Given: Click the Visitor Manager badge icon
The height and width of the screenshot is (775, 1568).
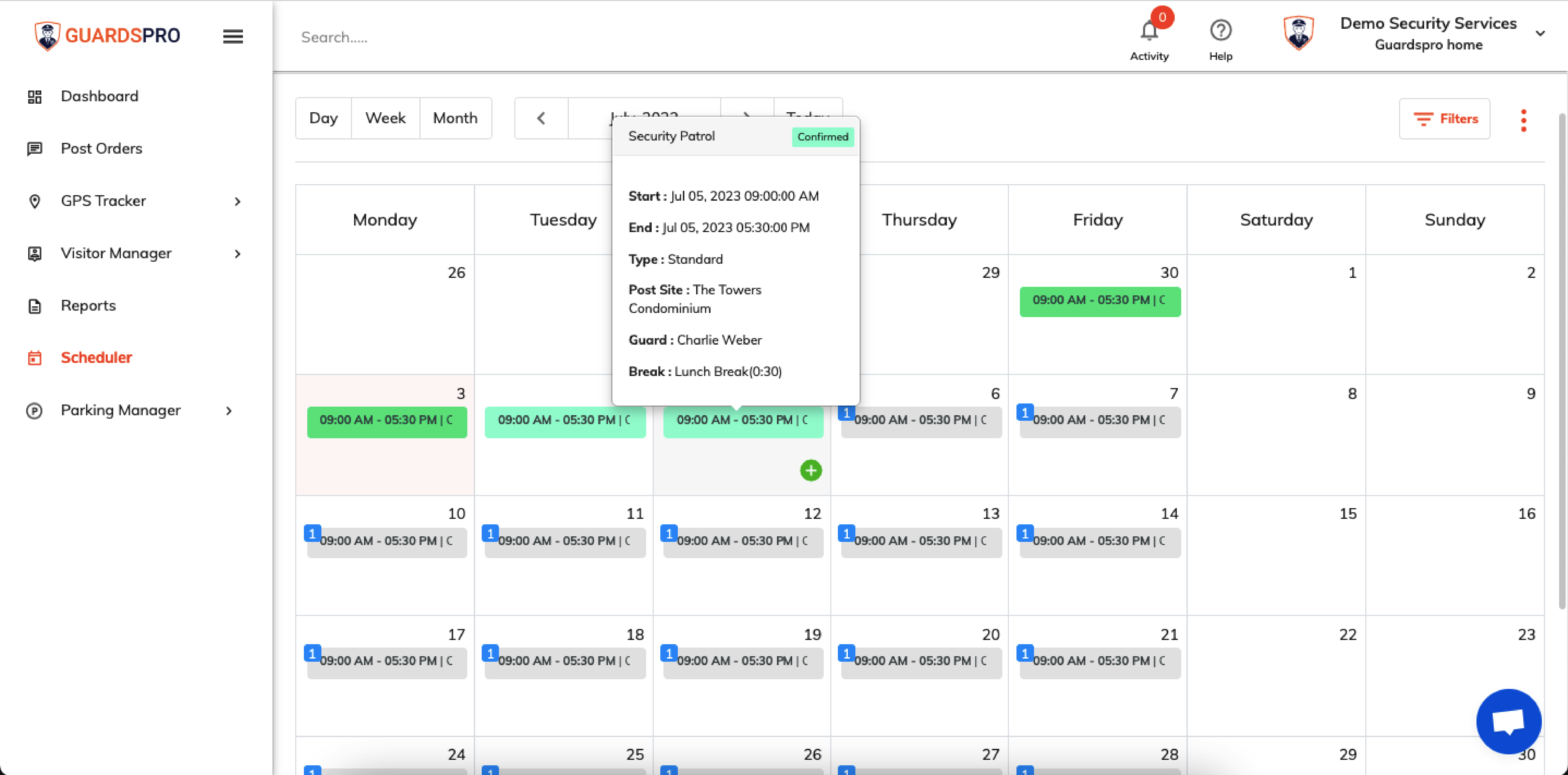Looking at the screenshot, I should pyautogui.click(x=35, y=254).
